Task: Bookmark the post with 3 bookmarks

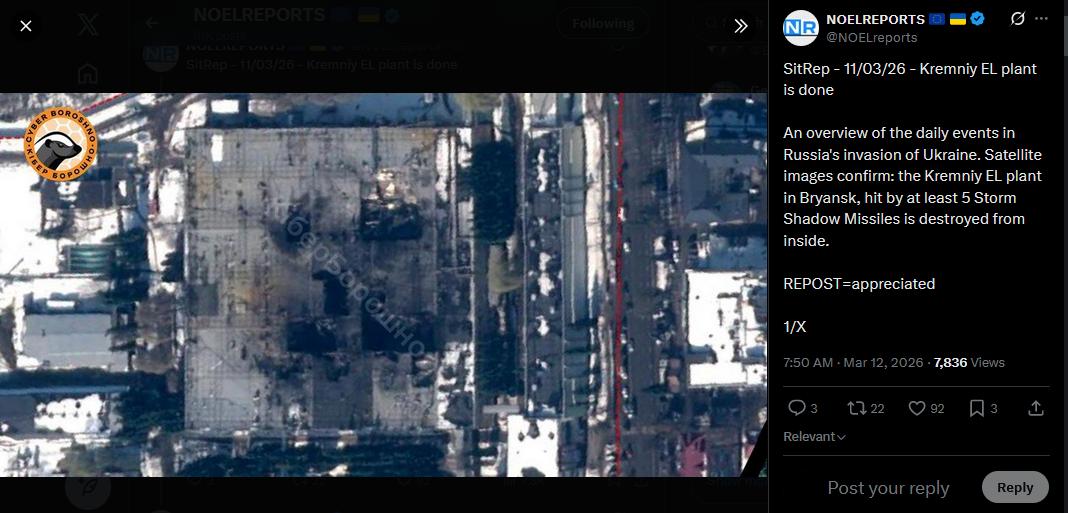Action: pos(983,408)
